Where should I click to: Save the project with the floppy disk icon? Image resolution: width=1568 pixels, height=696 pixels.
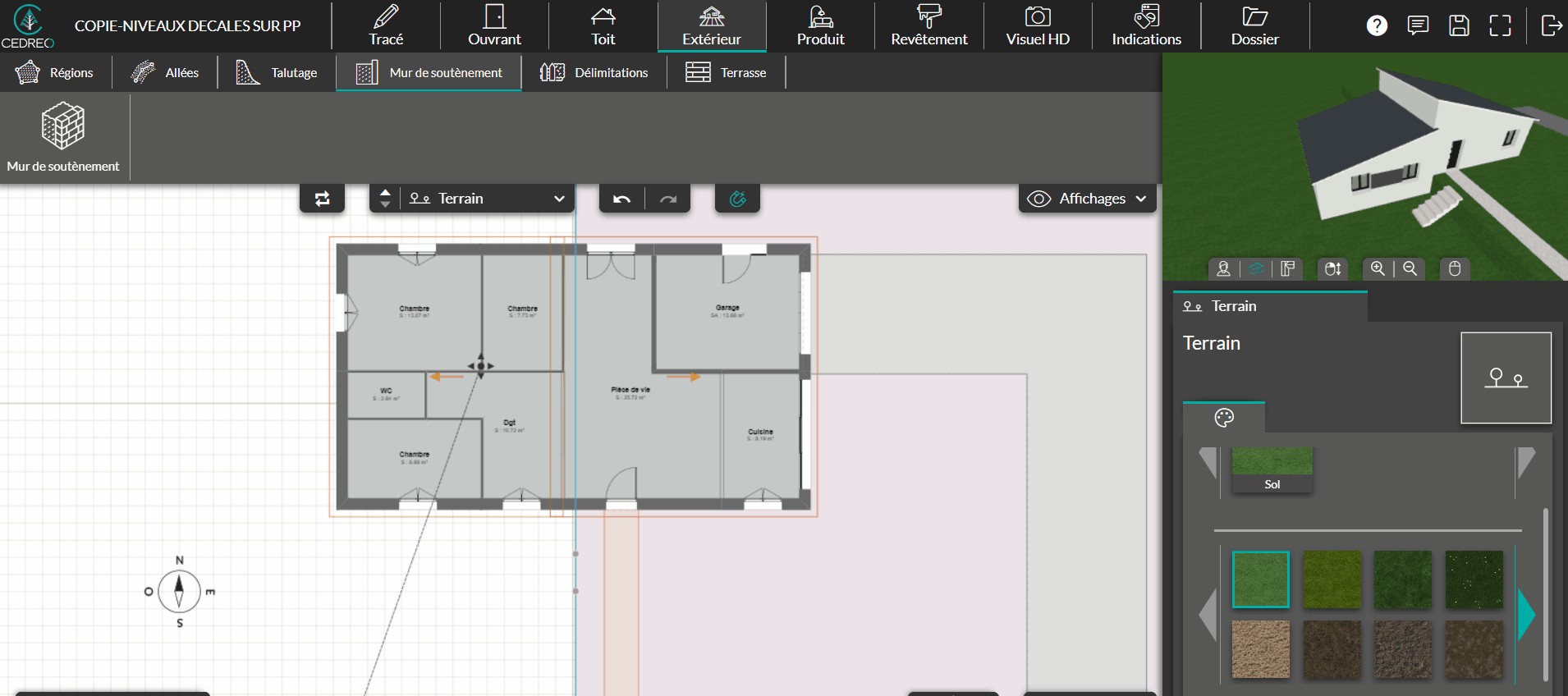coord(1459,25)
